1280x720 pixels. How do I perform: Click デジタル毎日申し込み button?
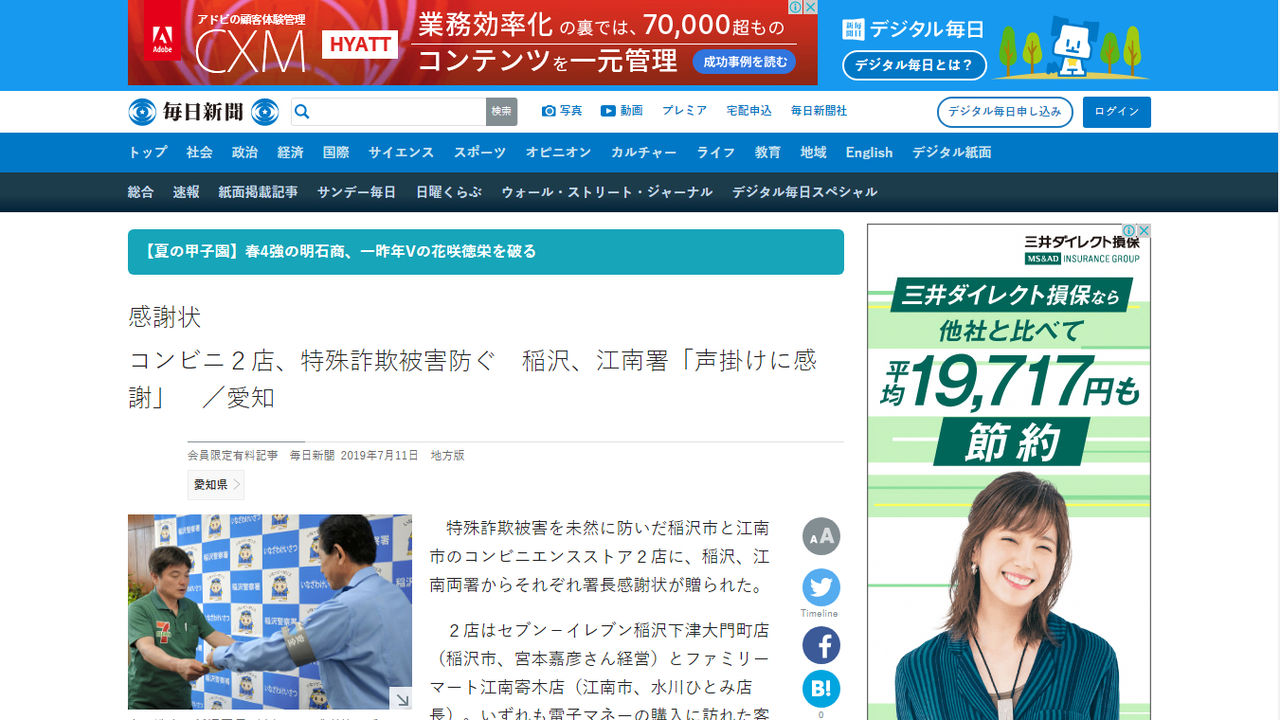click(1005, 112)
